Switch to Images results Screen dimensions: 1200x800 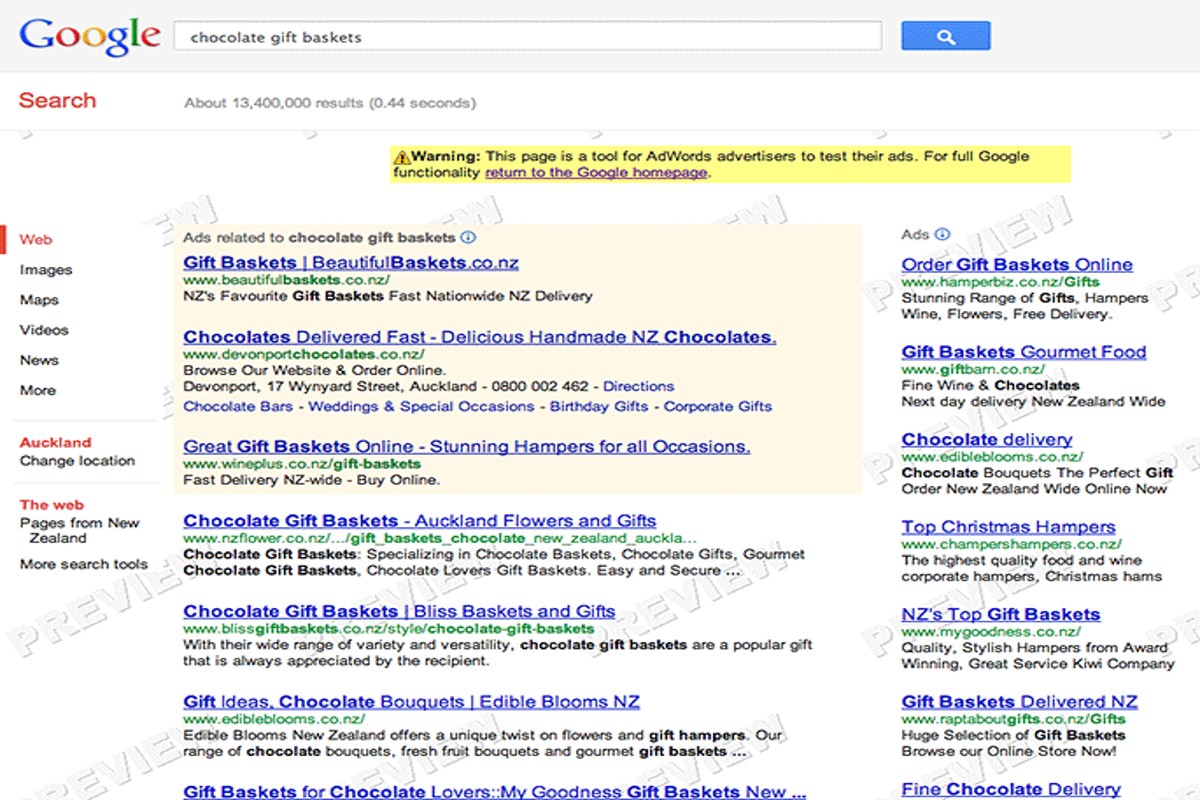pos(46,270)
